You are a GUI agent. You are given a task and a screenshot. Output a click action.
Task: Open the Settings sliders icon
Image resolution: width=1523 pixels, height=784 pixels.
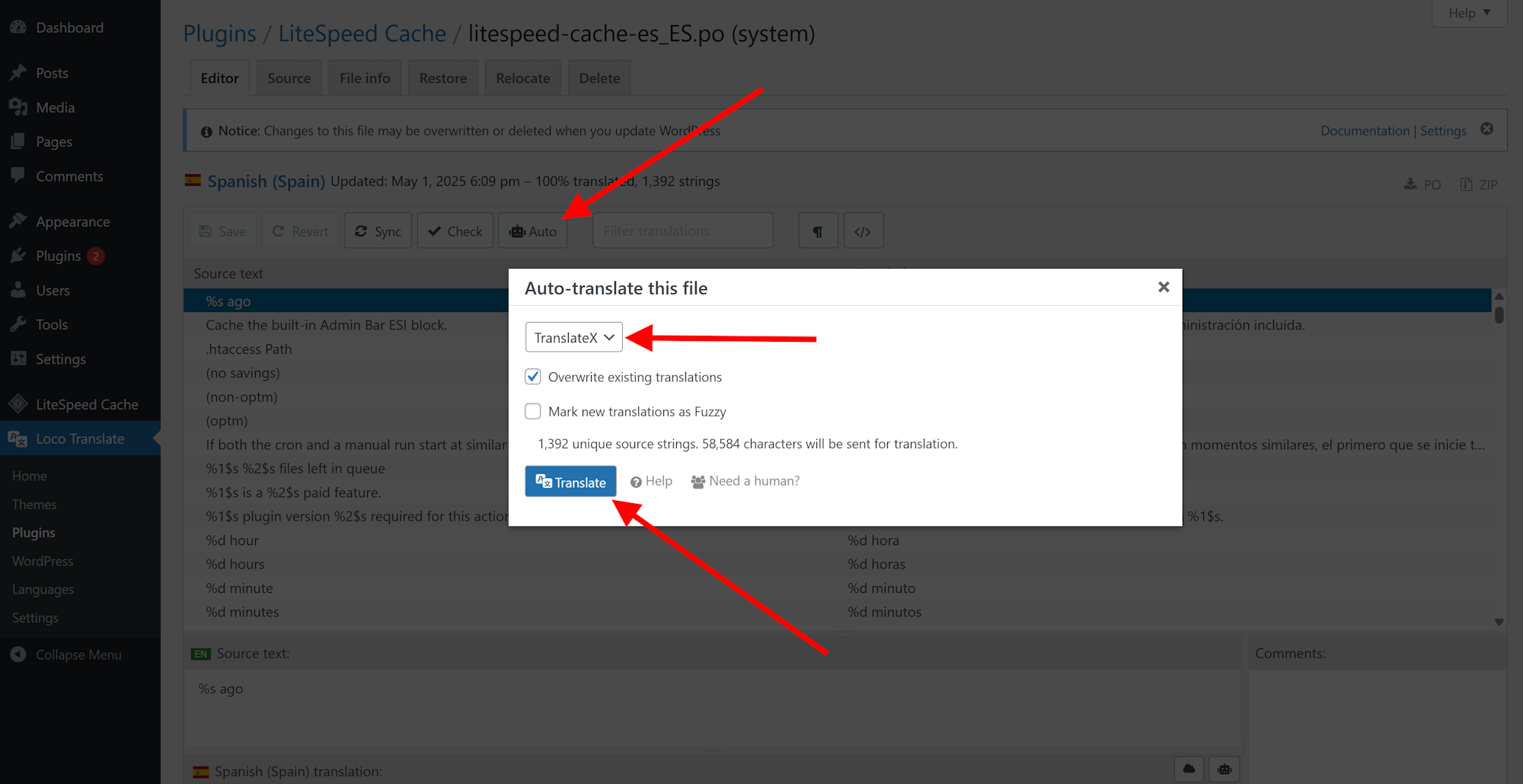pyautogui.click(x=18, y=359)
